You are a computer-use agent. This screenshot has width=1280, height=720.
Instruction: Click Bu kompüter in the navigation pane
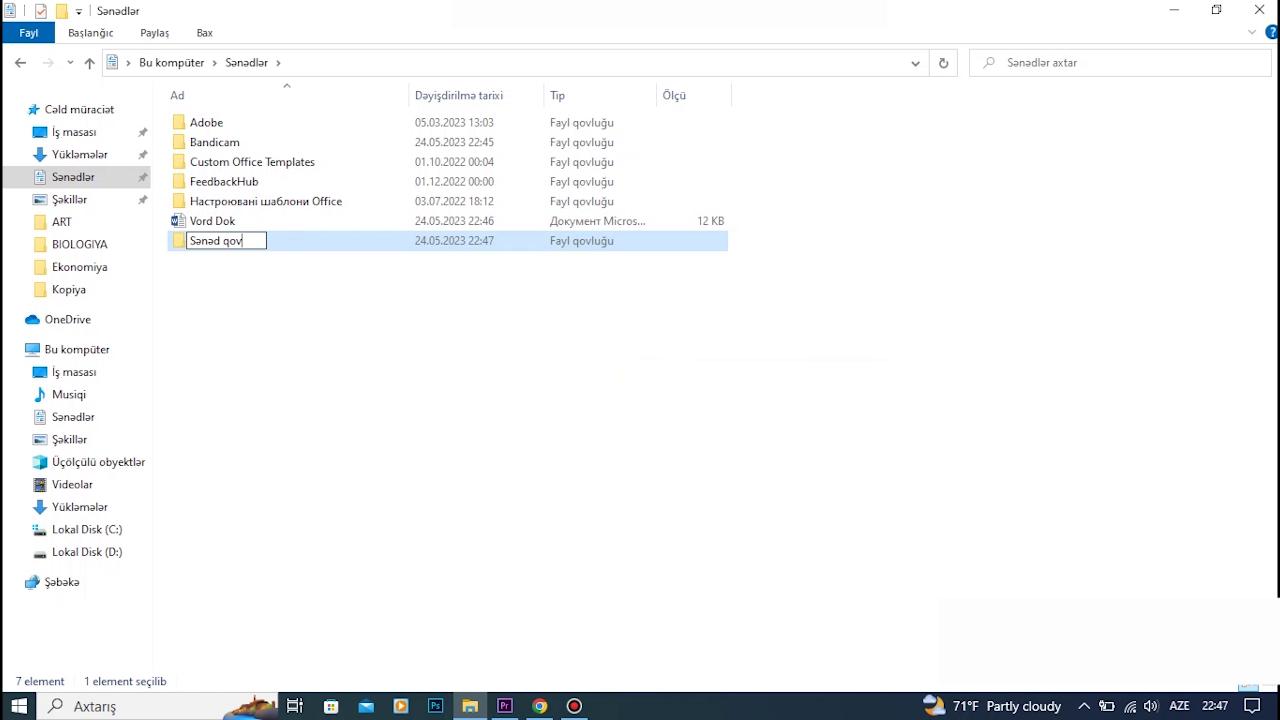tap(77, 349)
